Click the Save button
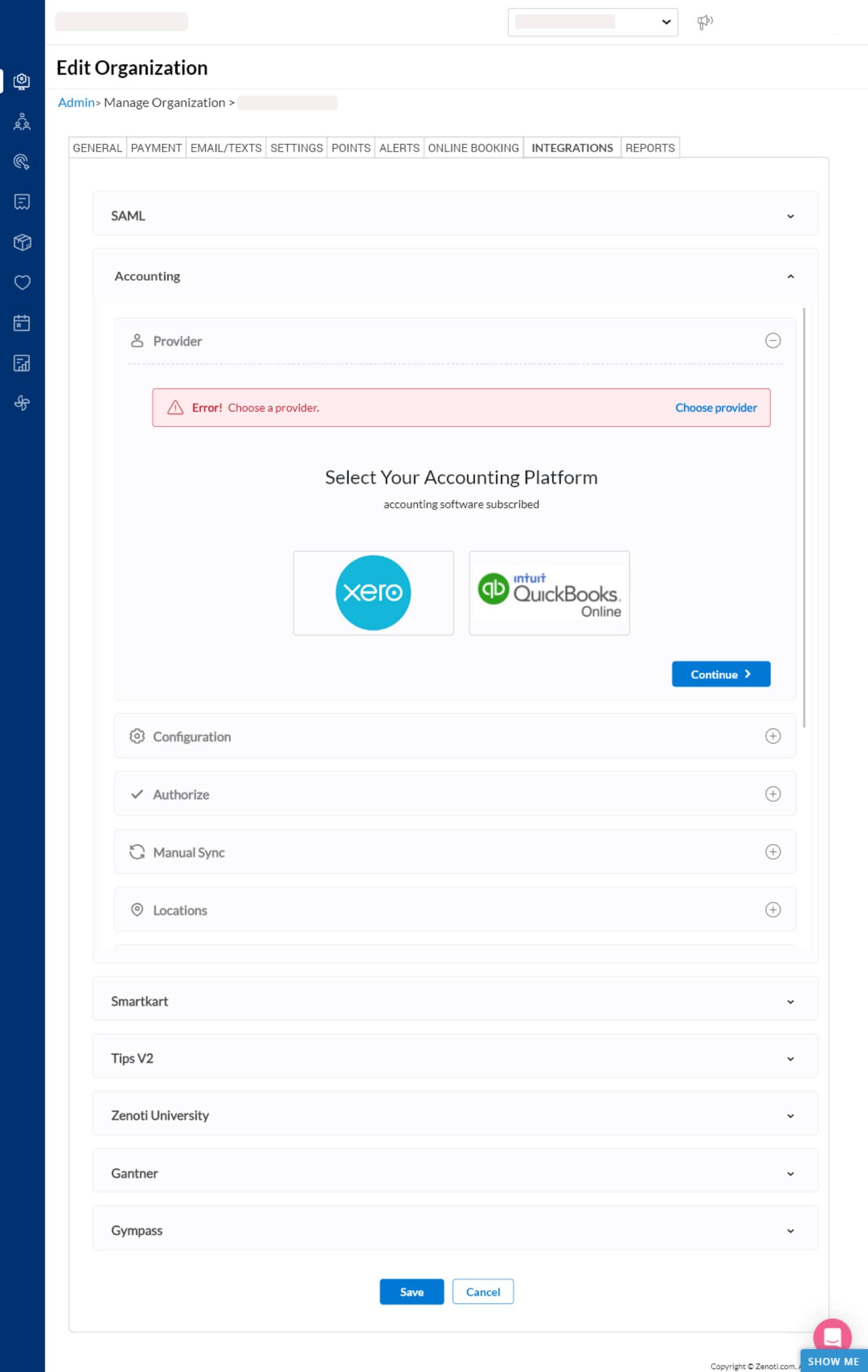868x1372 pixels. tap(411, 1292)
